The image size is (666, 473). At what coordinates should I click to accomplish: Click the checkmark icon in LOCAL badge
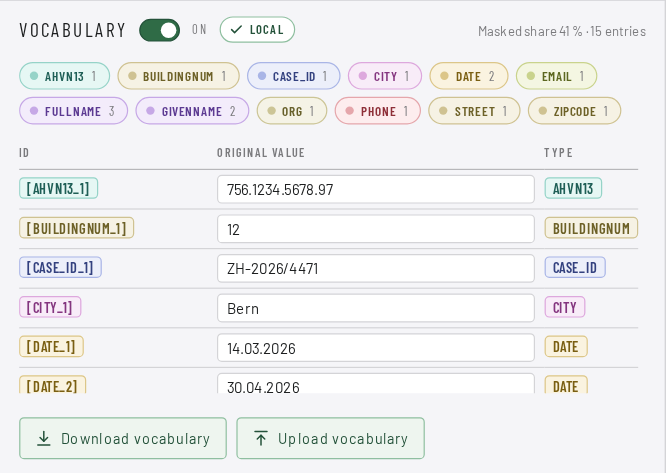[x=236, y=30]
